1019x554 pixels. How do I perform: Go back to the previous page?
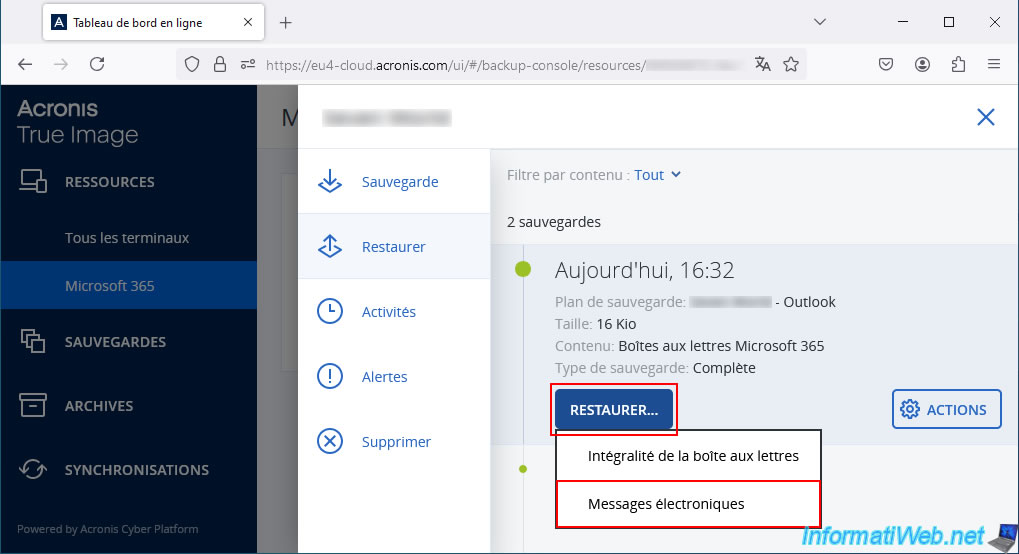tap(25, 64)
